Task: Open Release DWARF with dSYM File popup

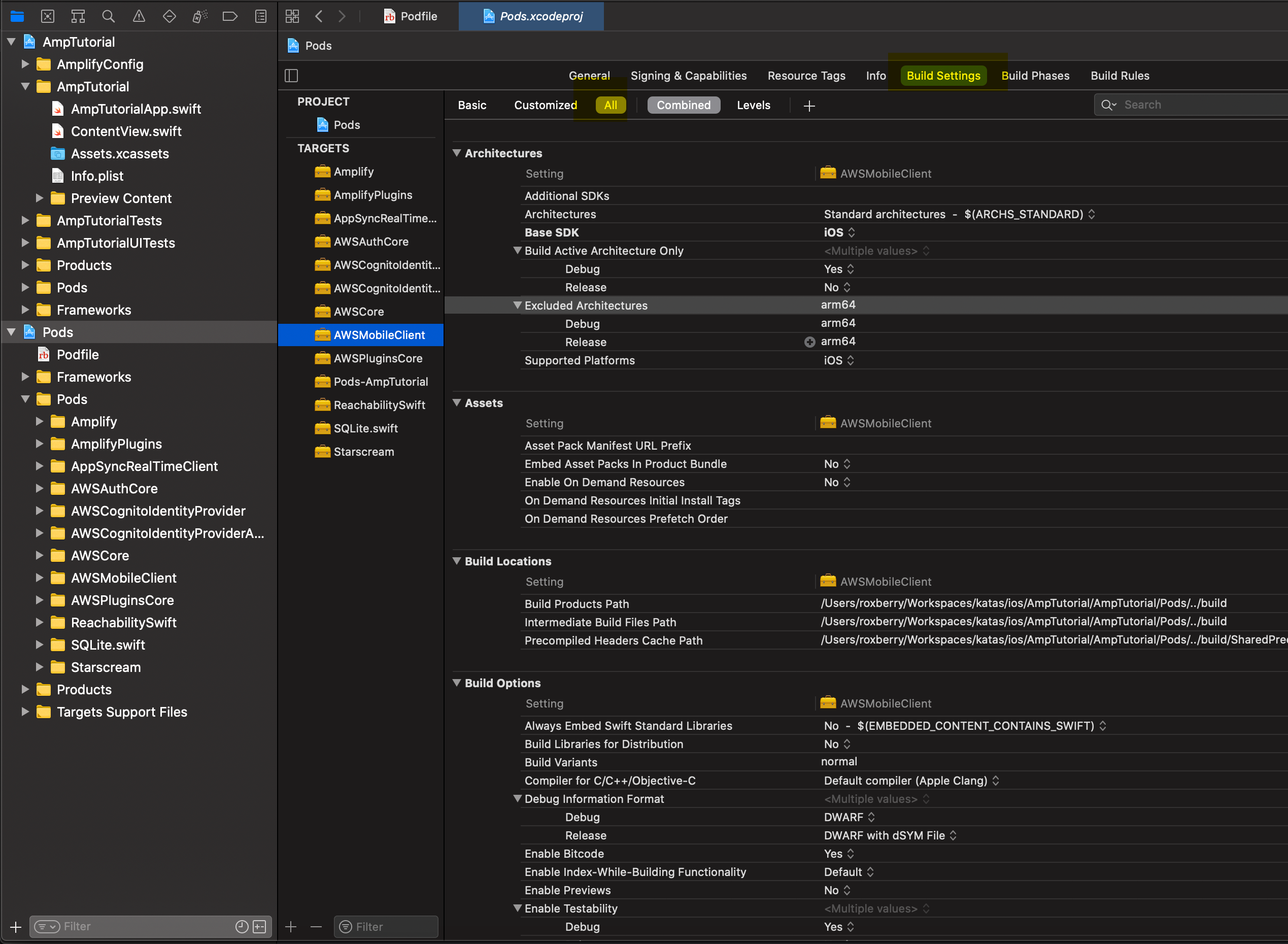Action: [x=890, y=835]
